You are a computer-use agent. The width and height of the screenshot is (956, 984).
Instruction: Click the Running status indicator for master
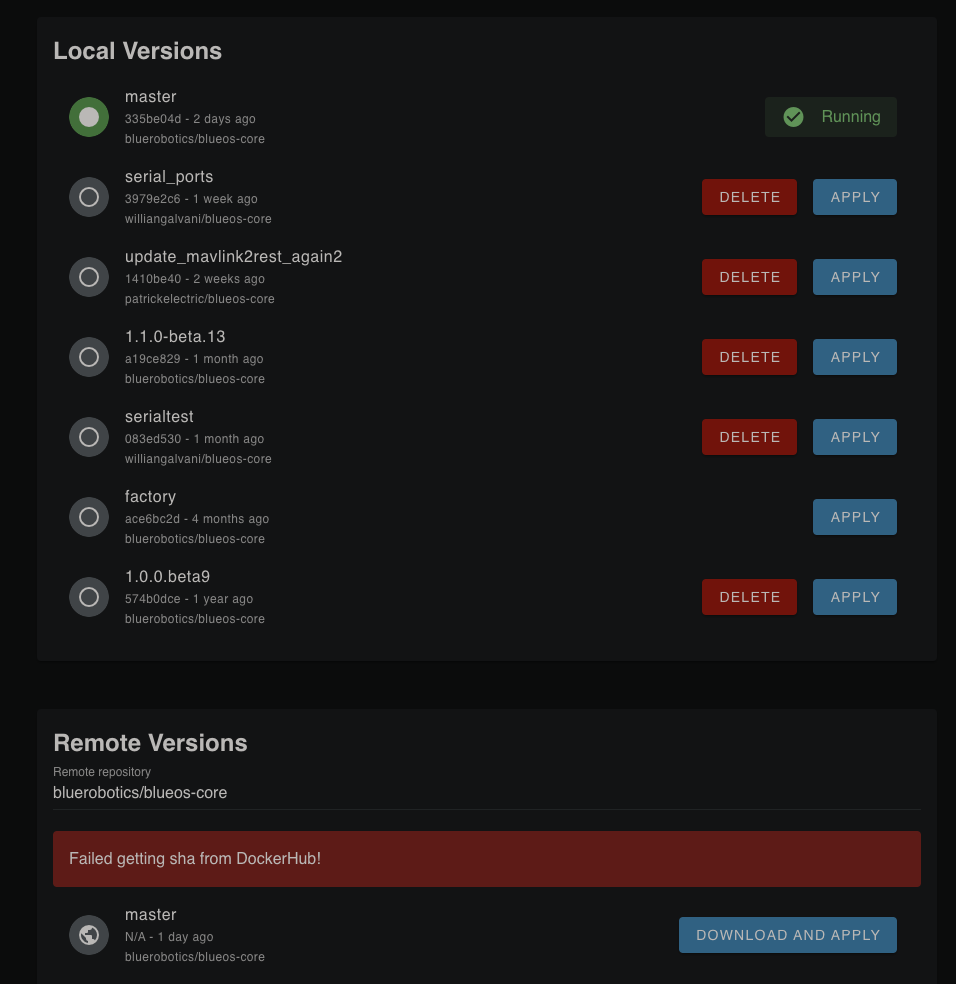(x=830, y=116)
